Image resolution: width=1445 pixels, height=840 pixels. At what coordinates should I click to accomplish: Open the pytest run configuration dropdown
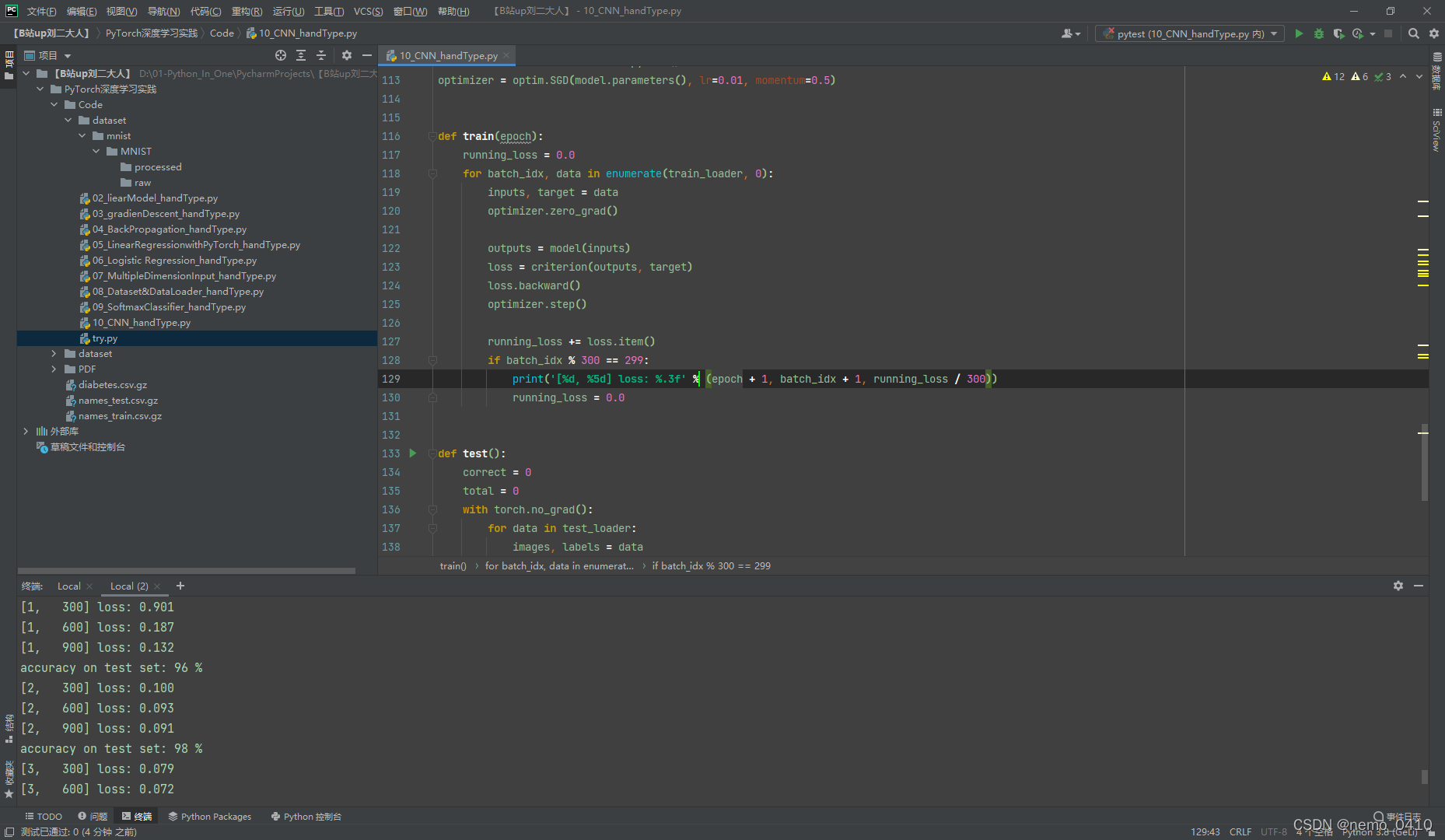(1189, 33)
